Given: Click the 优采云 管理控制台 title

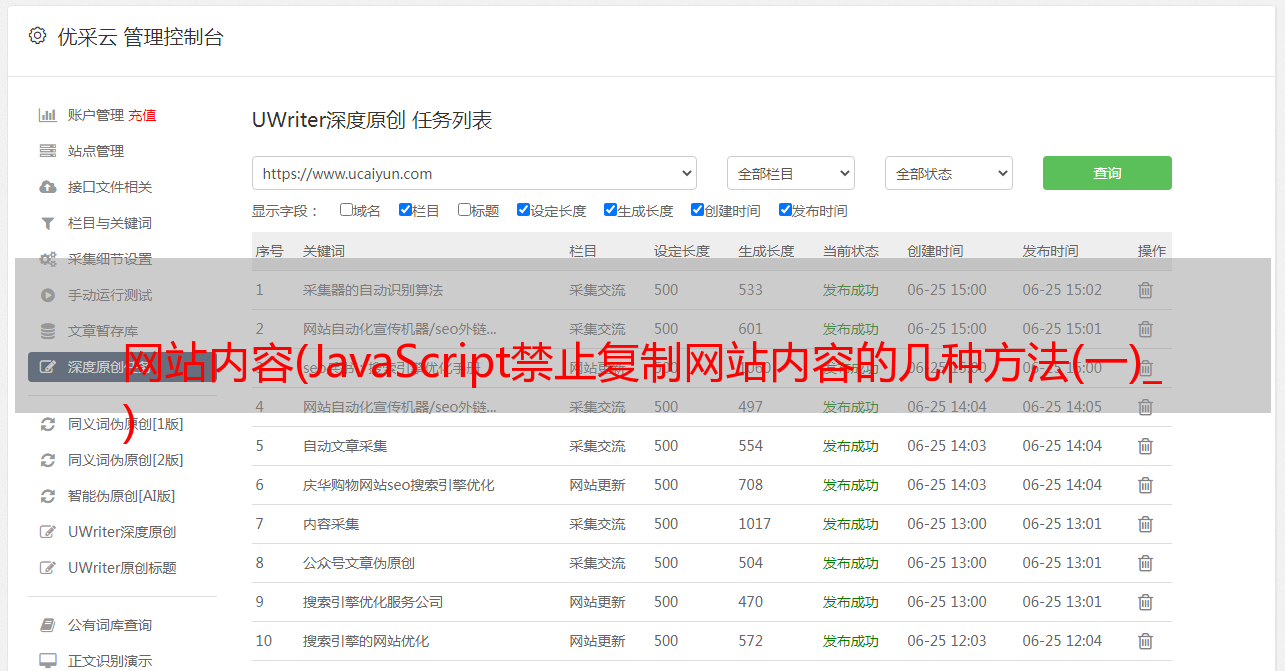Looking at the screenshot, I should click(x=140, y=37).
